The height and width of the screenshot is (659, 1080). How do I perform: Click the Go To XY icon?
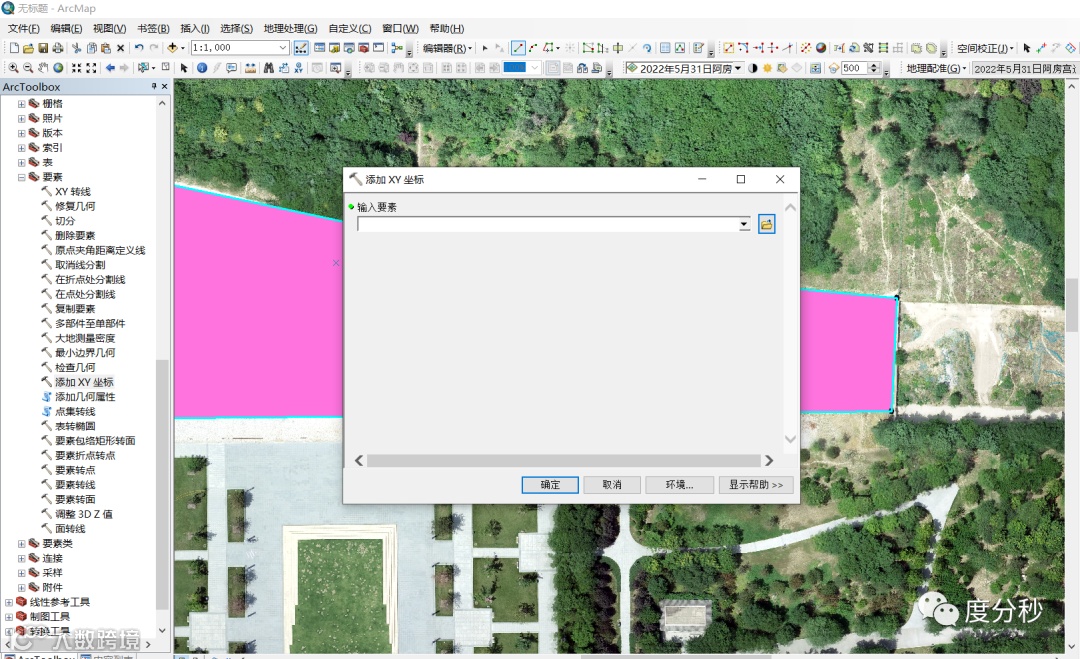tap(298, 67)
